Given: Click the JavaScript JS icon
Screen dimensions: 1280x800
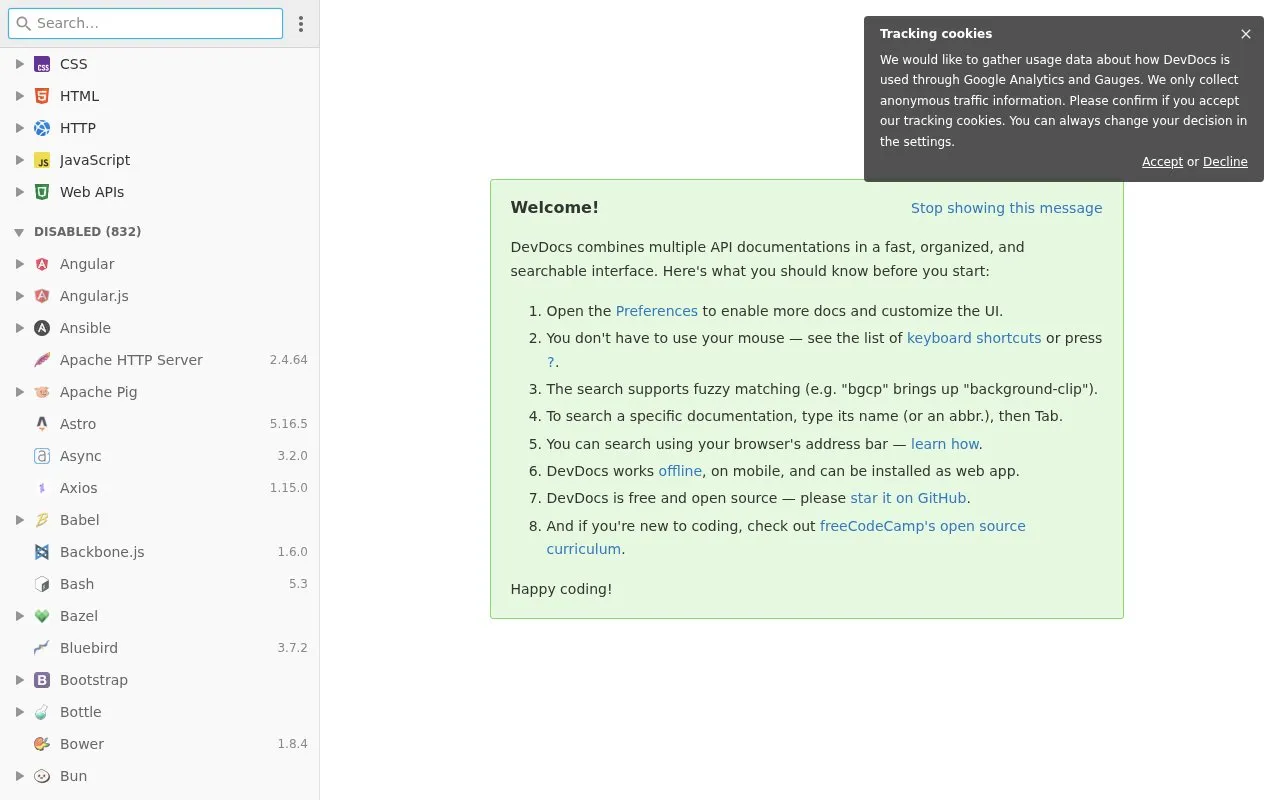Looking at the screenshot, I should point(42,160).
